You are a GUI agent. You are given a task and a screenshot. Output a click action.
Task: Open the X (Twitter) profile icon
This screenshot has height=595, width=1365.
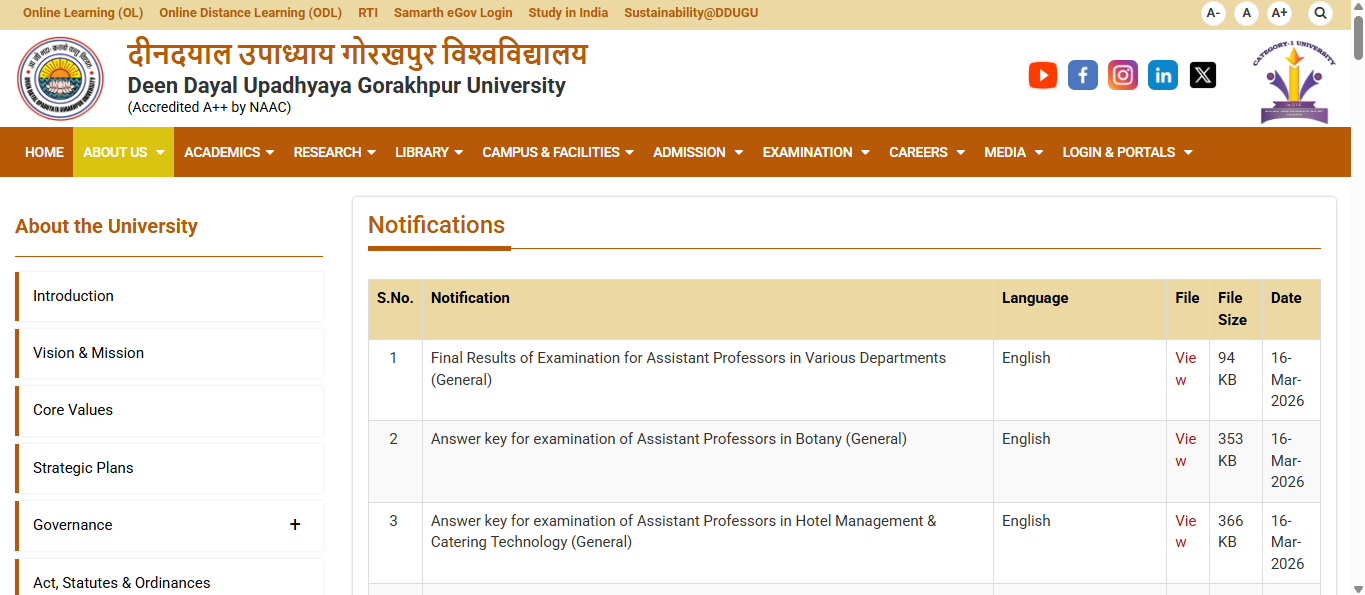1202,75
